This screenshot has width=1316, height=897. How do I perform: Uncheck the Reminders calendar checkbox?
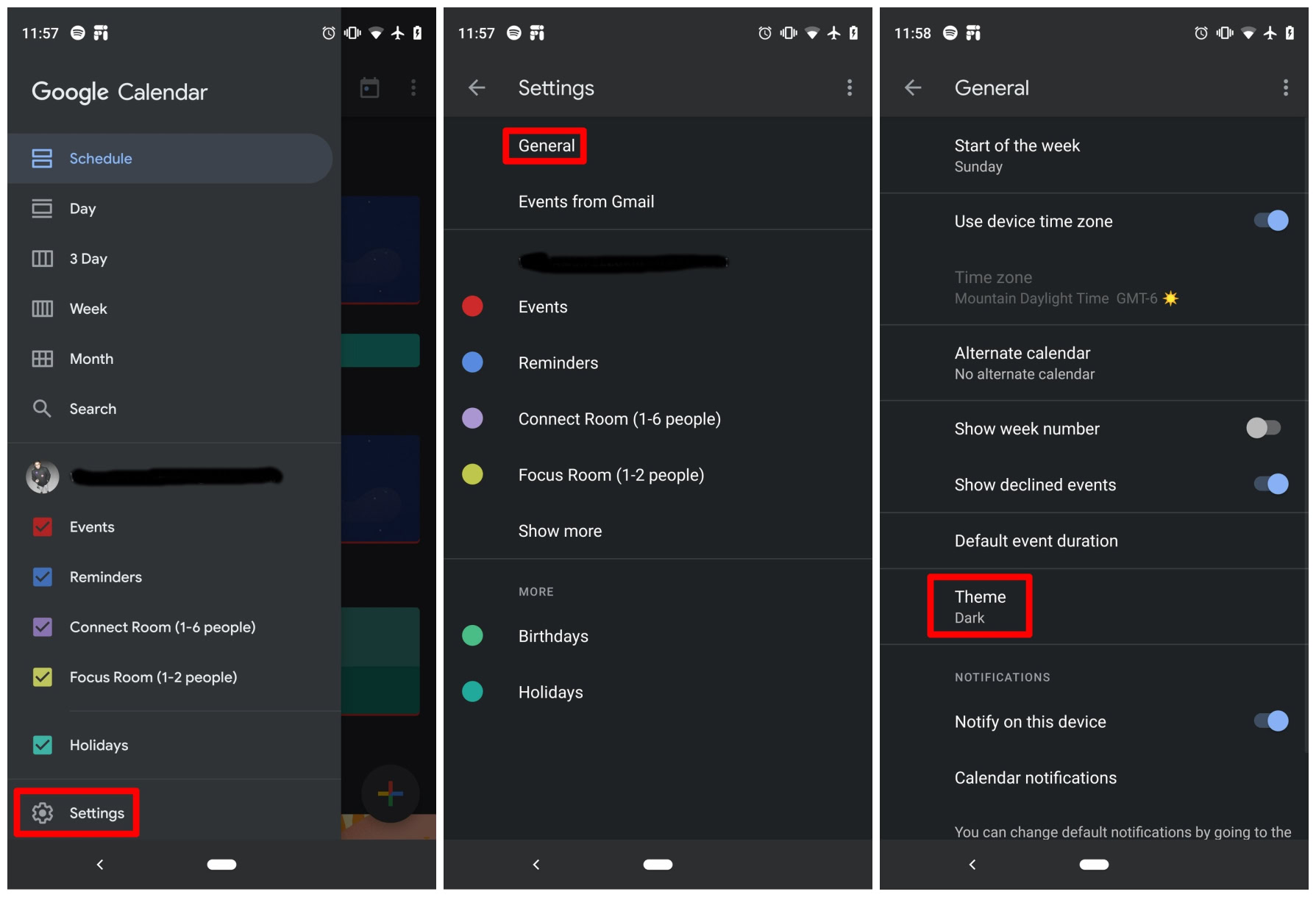pyautogui.click(x=43, y=576)
